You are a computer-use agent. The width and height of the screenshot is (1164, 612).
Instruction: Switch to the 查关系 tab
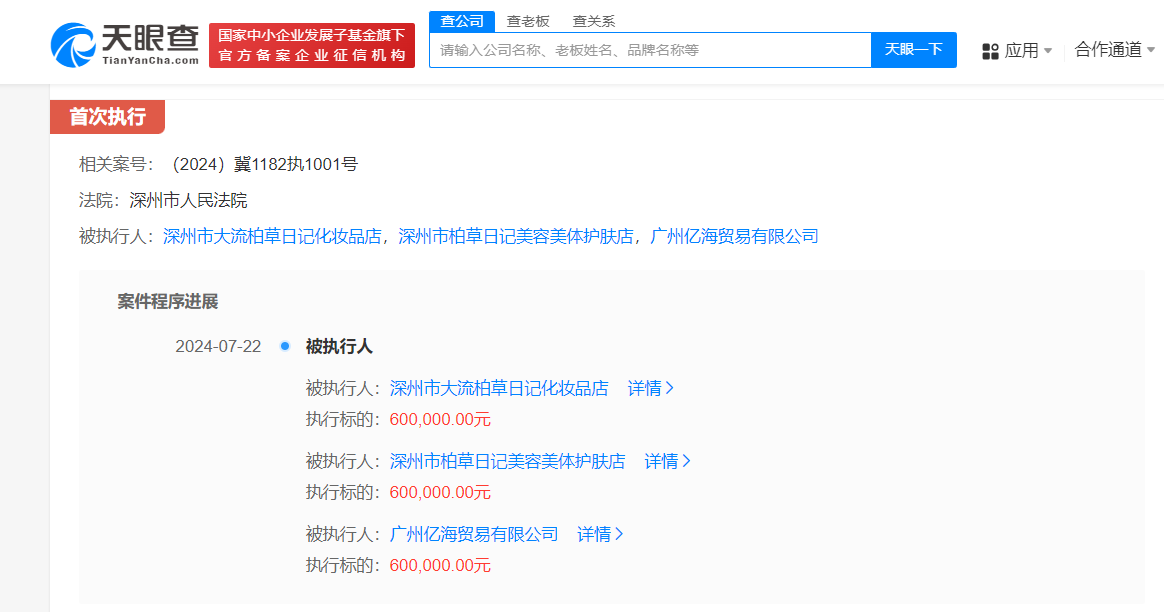pyautogui.click(x=594, y=20)
